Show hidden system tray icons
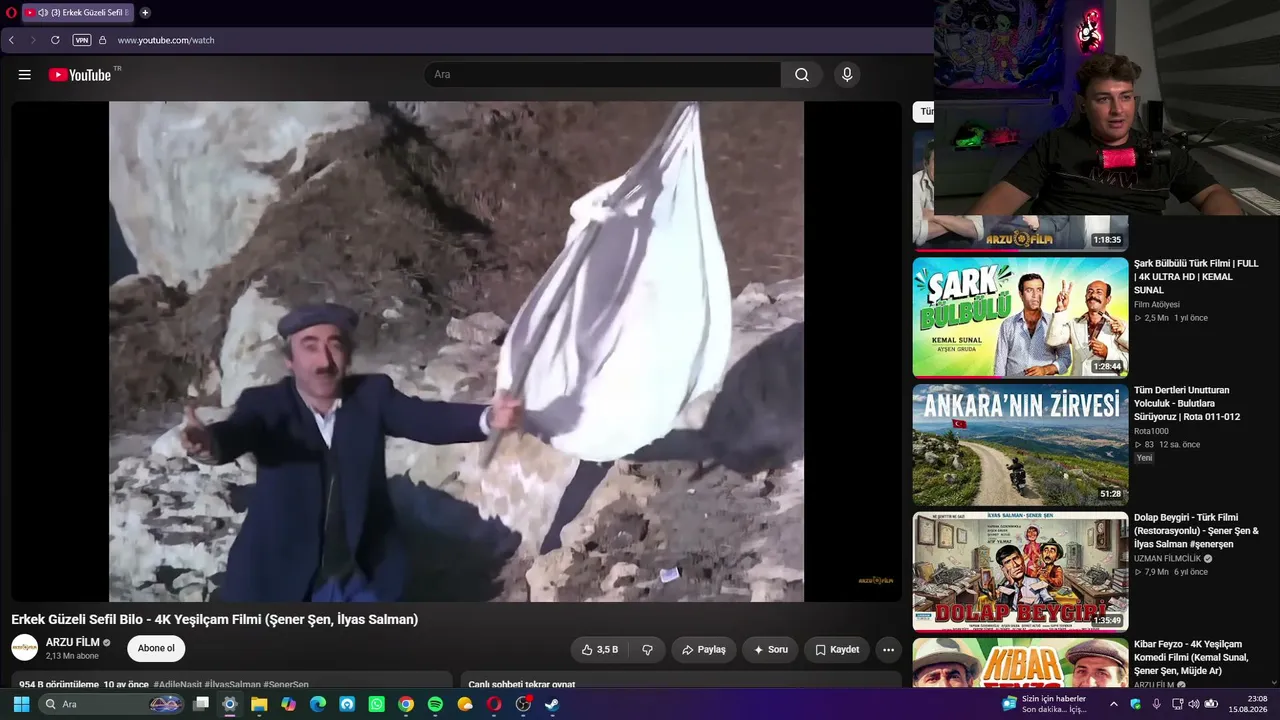 click(x=1114, y=704)
